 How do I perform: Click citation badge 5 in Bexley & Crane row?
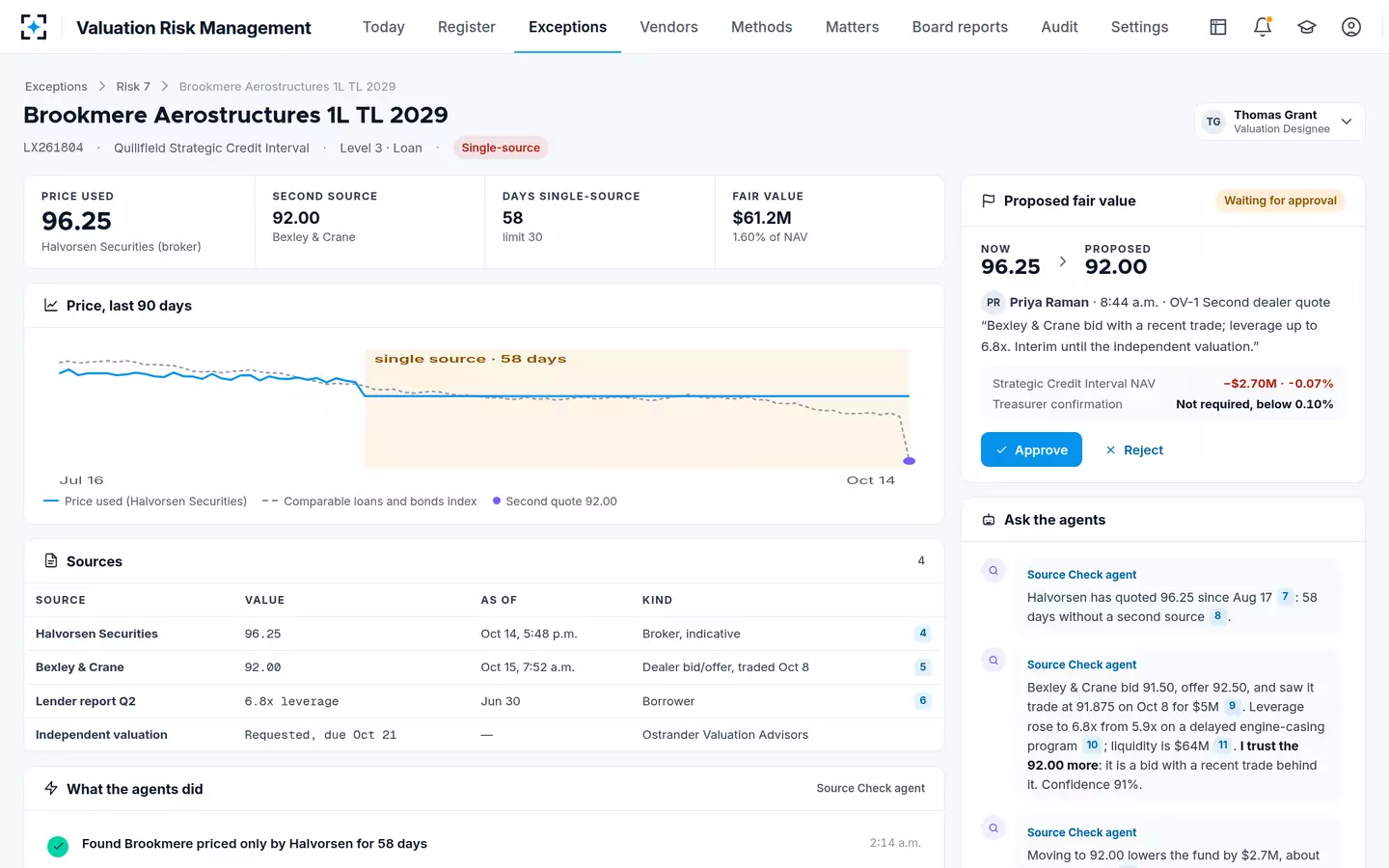coord(923,667)
